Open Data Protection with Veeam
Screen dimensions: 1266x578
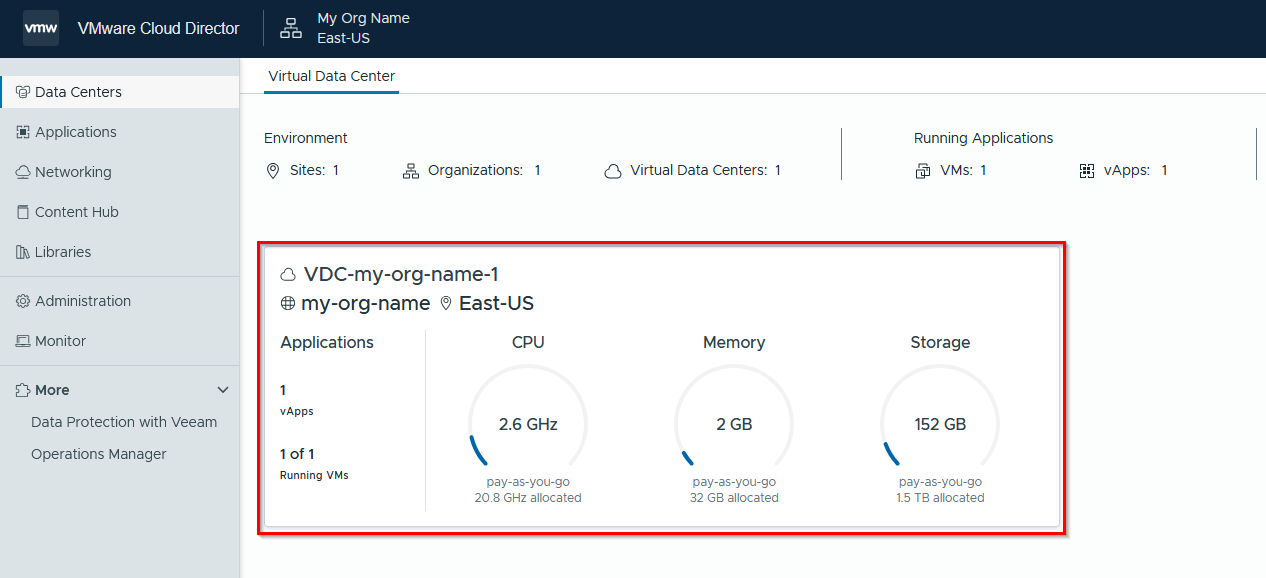[124, 422]
